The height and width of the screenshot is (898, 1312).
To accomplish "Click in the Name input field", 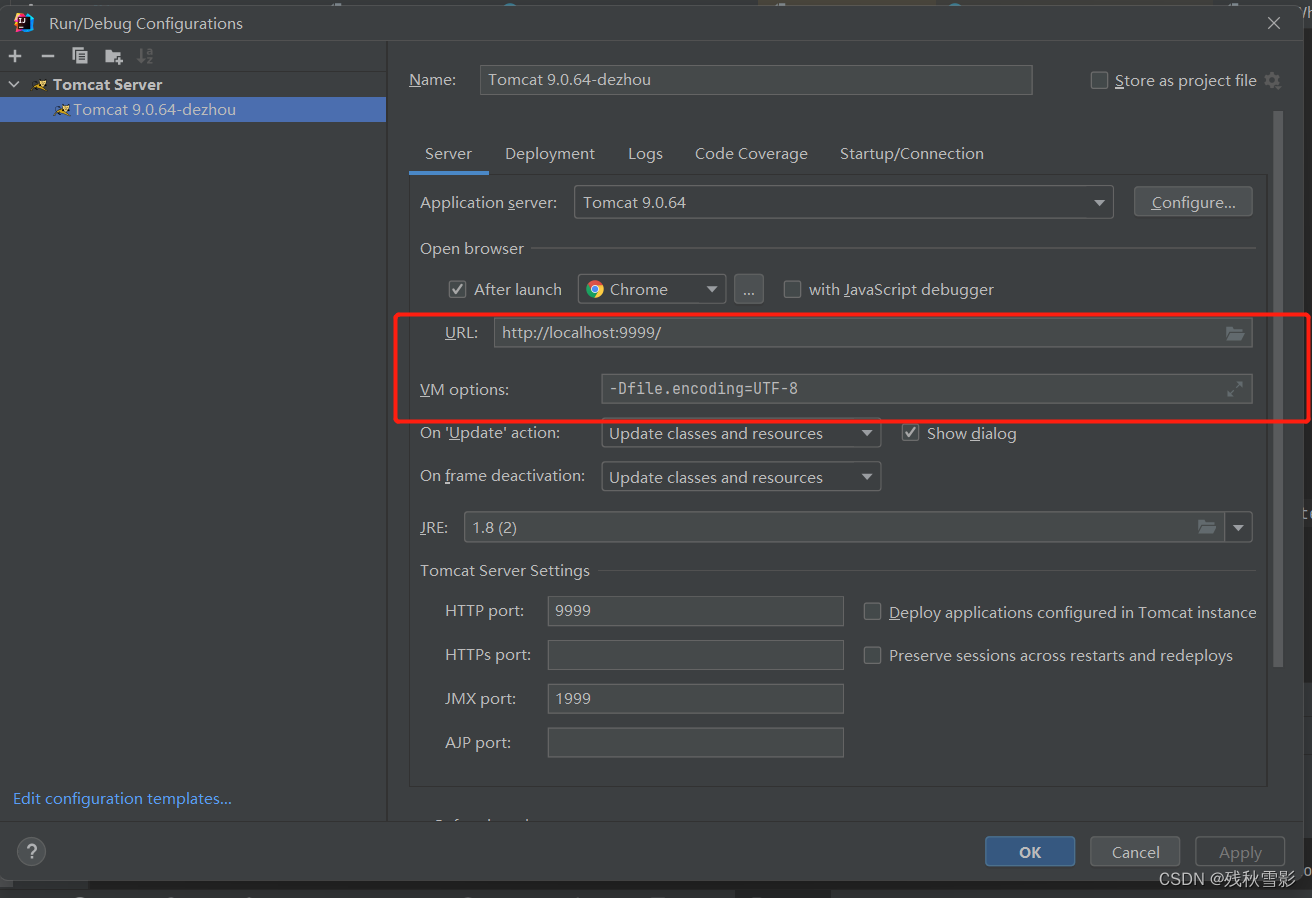I will [x=756, y=80].
